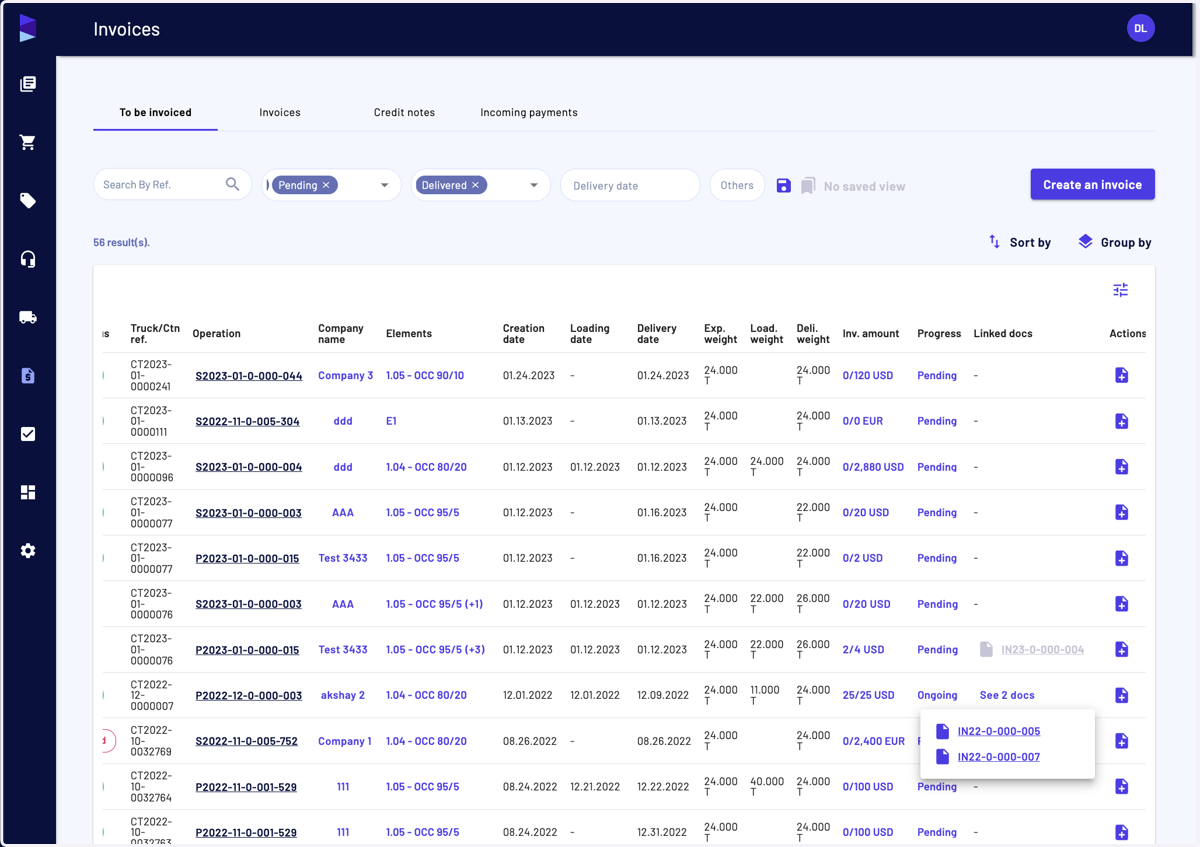
Task: Click the 56 result(s) count
Action: tap(122, 243)
